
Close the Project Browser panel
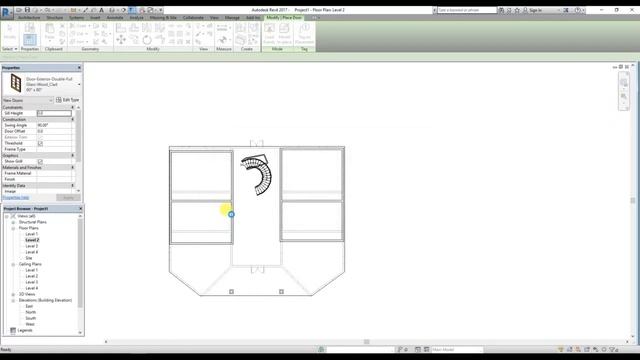click(80, 209)
